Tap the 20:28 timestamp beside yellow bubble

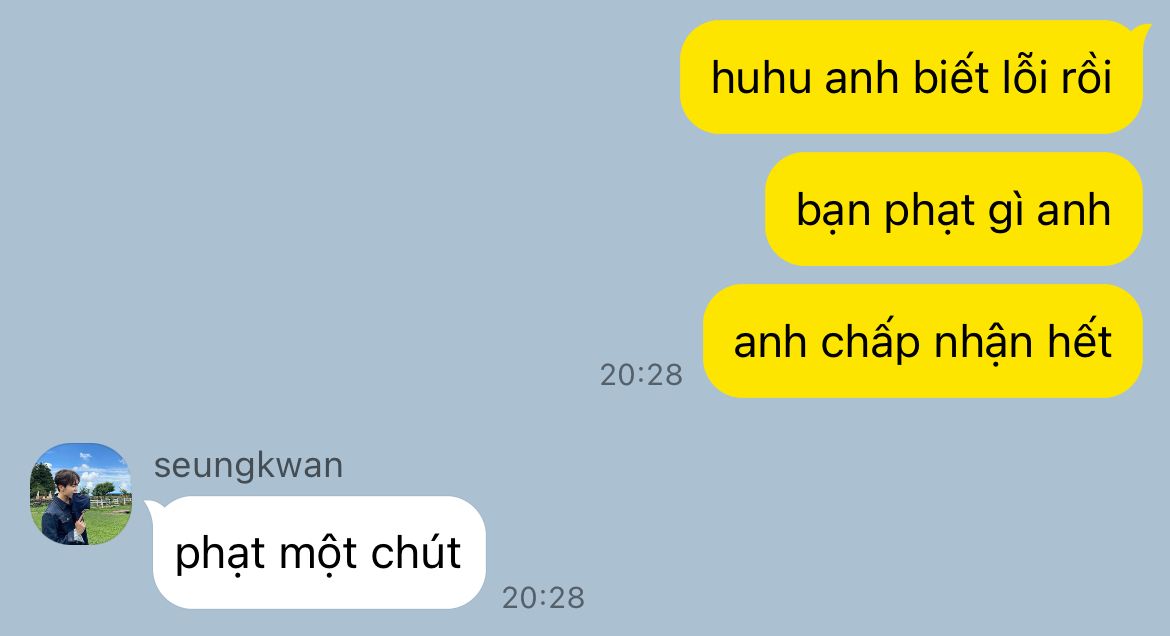click(x=641, y=375)
